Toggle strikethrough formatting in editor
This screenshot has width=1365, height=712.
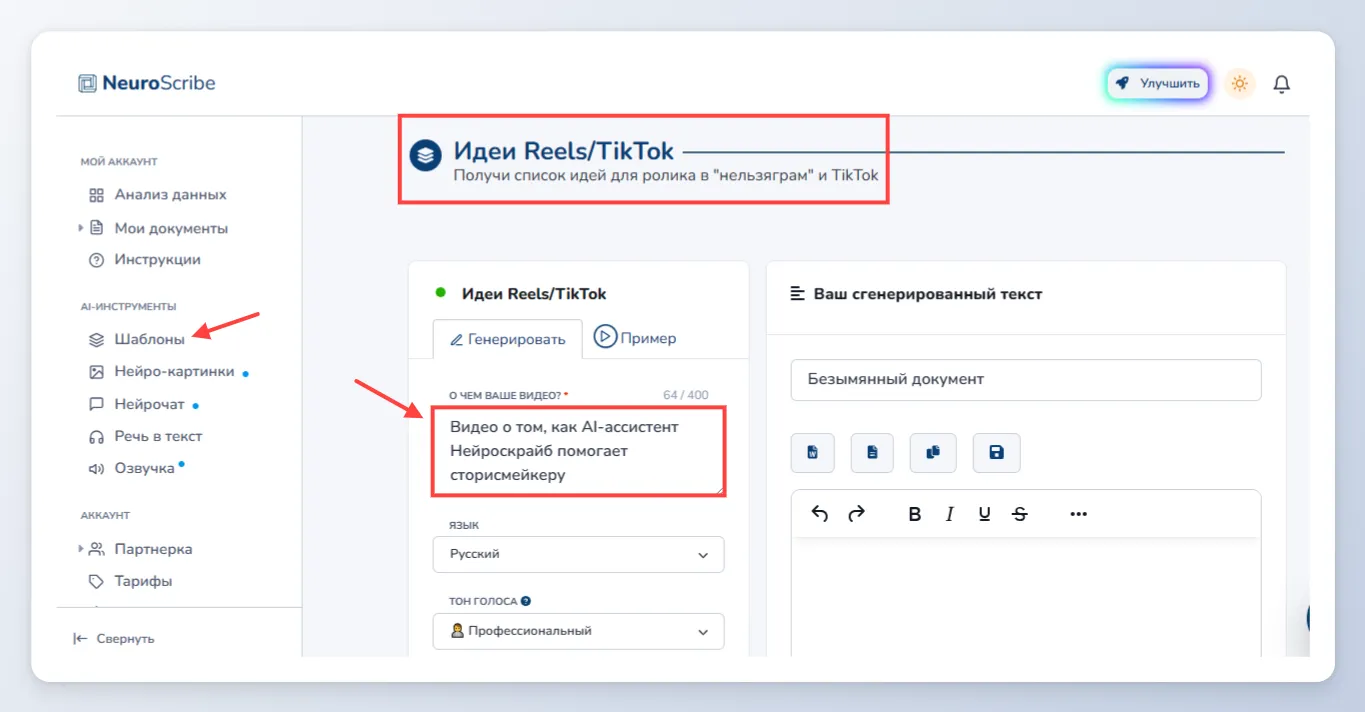pyautogui.click(x=1019, y=514)
